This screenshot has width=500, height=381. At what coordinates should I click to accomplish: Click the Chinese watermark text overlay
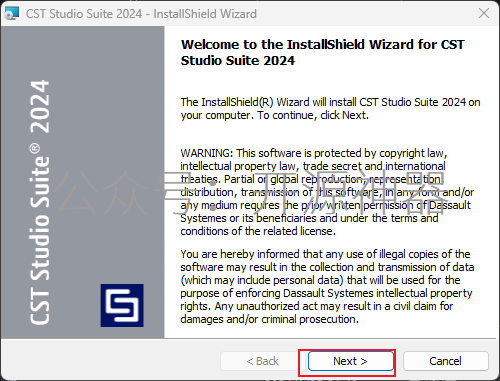click(250, 193)
